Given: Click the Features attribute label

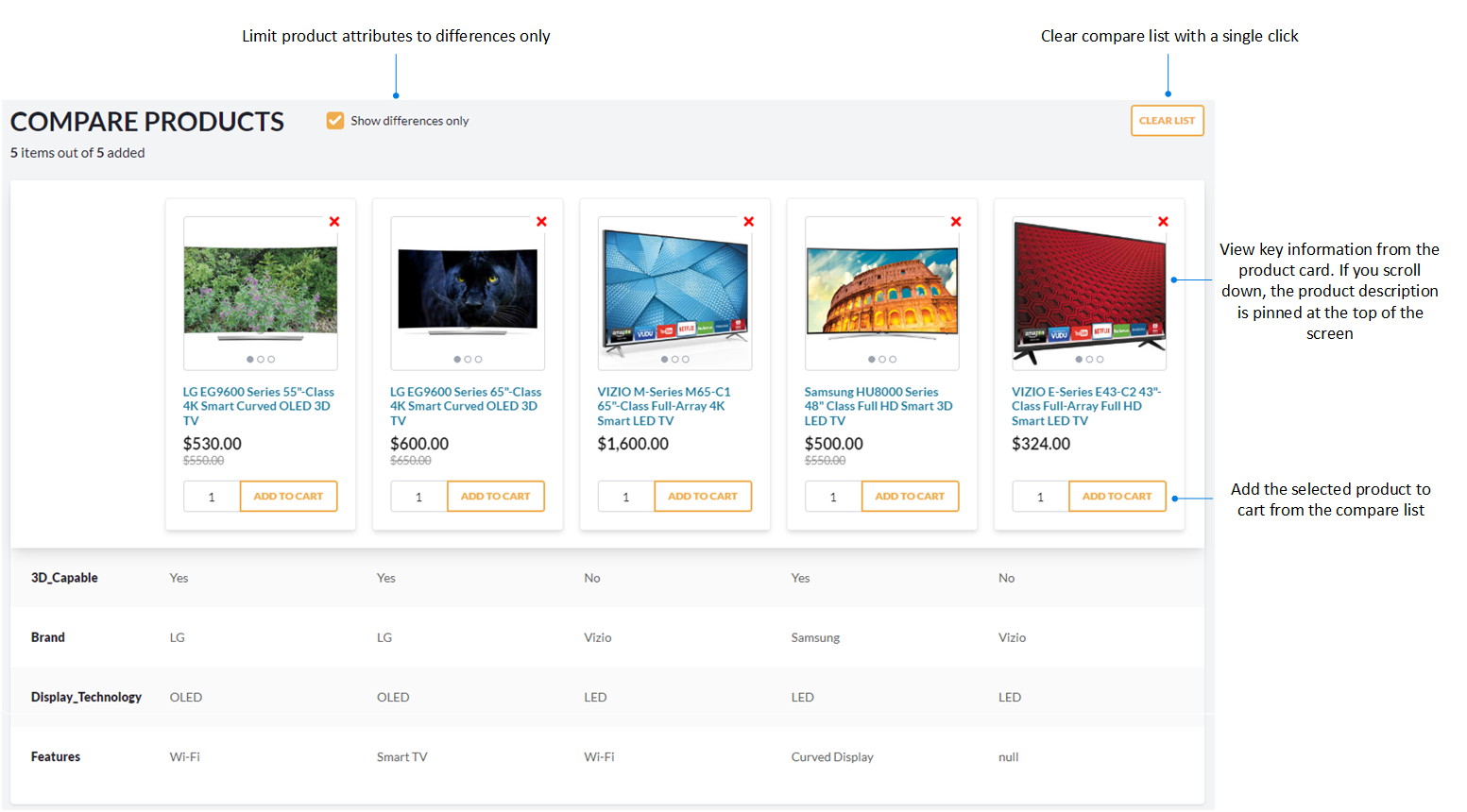Looking at the screenshot, I should (x=56, y=757).
